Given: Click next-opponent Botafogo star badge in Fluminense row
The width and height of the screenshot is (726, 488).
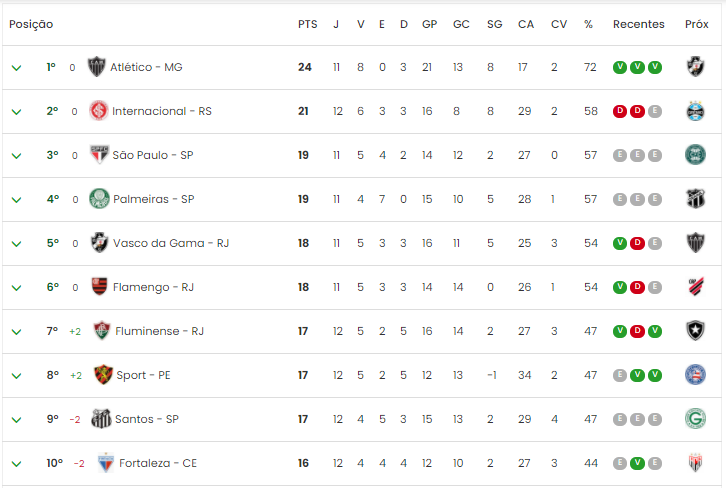Looking at the screenshot, I should 695,331.
